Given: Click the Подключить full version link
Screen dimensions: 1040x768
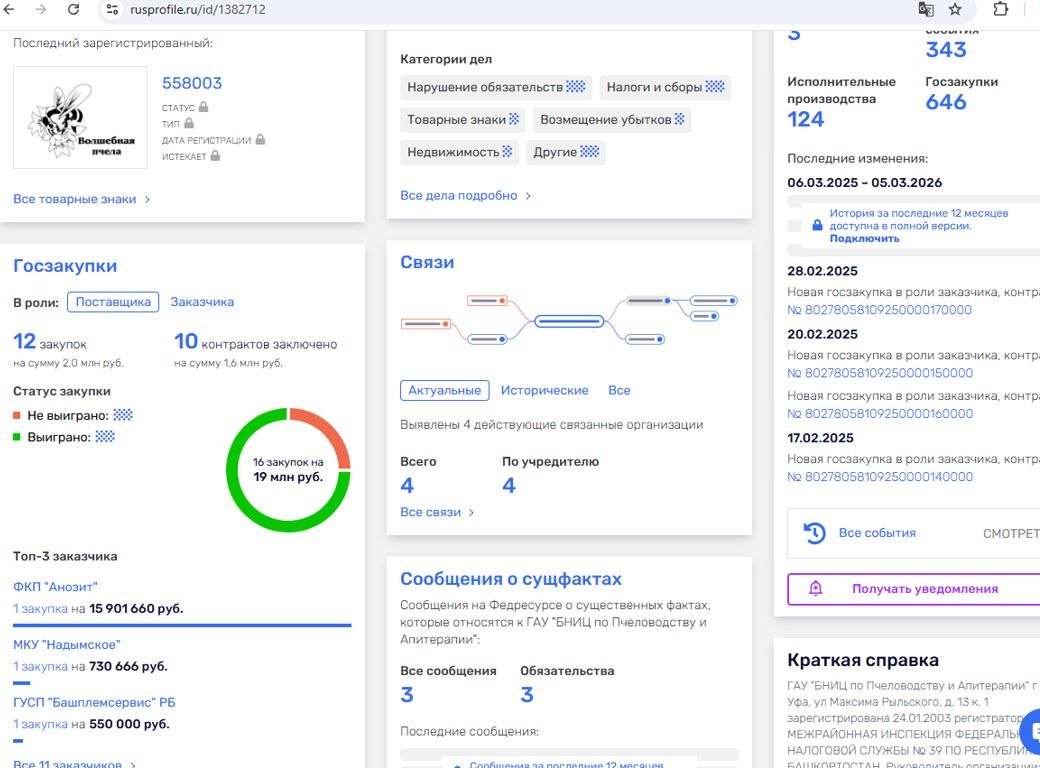Looking at the screenshot, I should tap(864, 238).
